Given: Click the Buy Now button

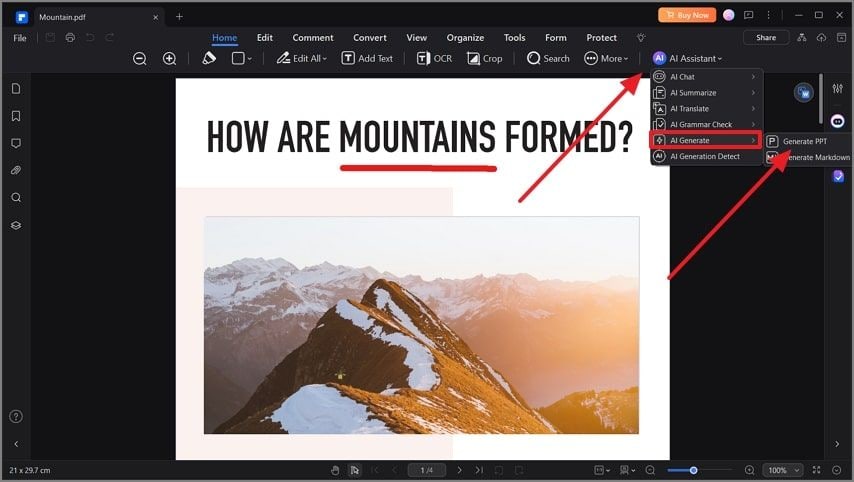Looking at the screenshot, I should tap(687, 15).
